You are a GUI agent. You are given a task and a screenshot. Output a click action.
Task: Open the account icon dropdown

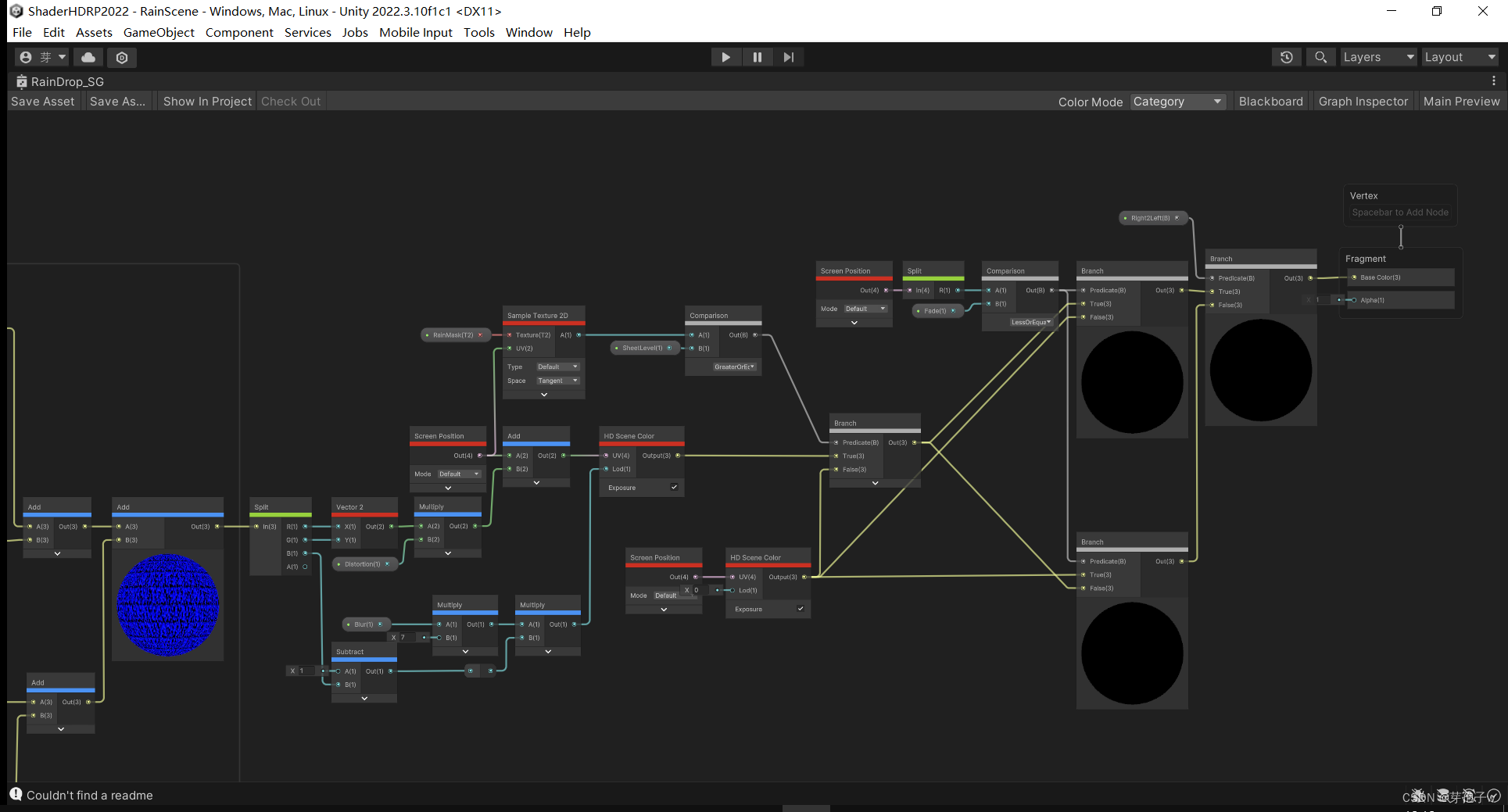42,57
